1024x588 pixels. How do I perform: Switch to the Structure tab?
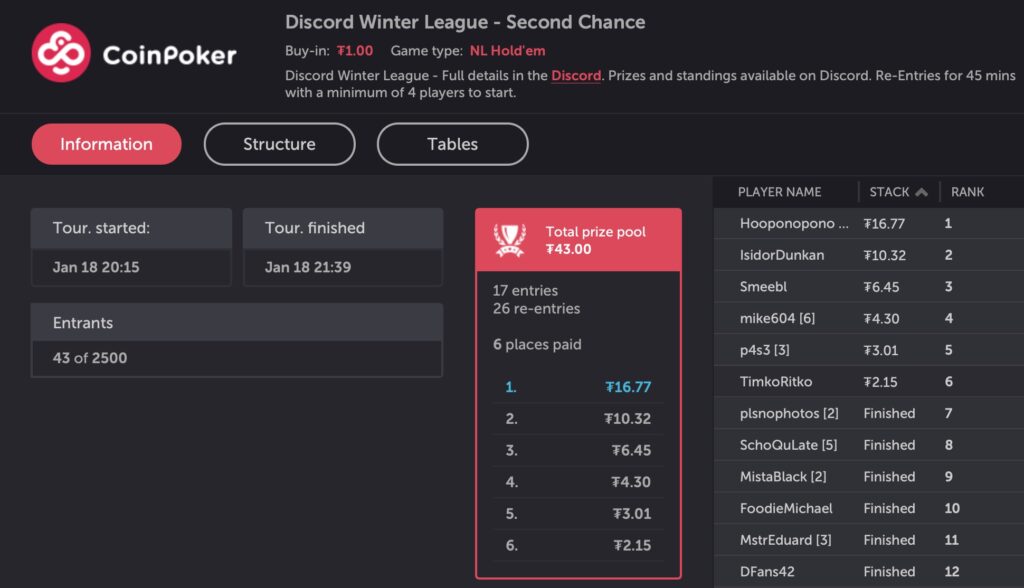click(279, 143)
